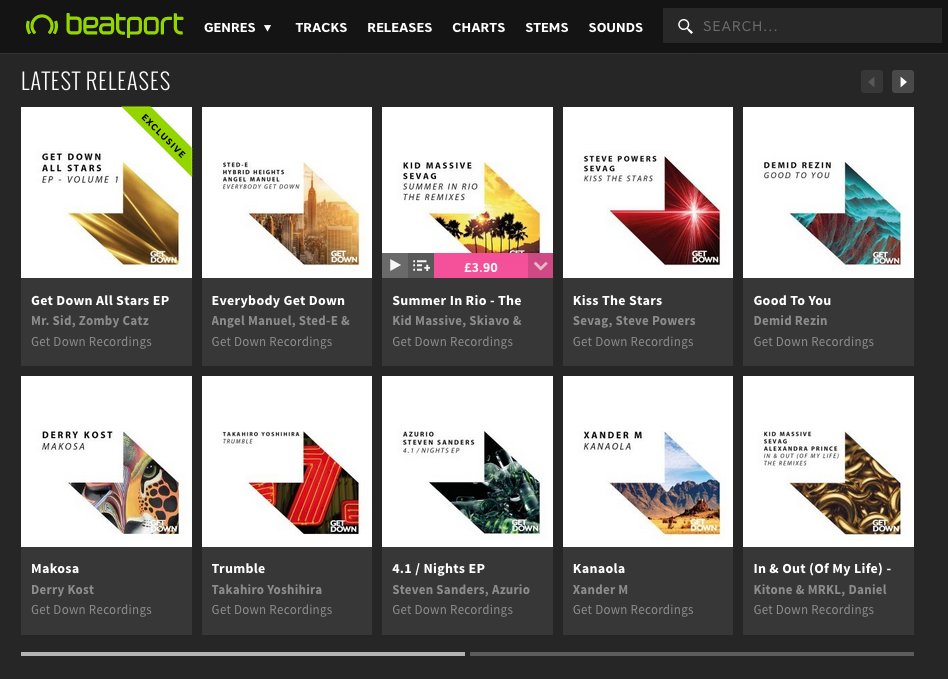
Task: Open Everybody Get Down title link
Action: tap(278, 301)
